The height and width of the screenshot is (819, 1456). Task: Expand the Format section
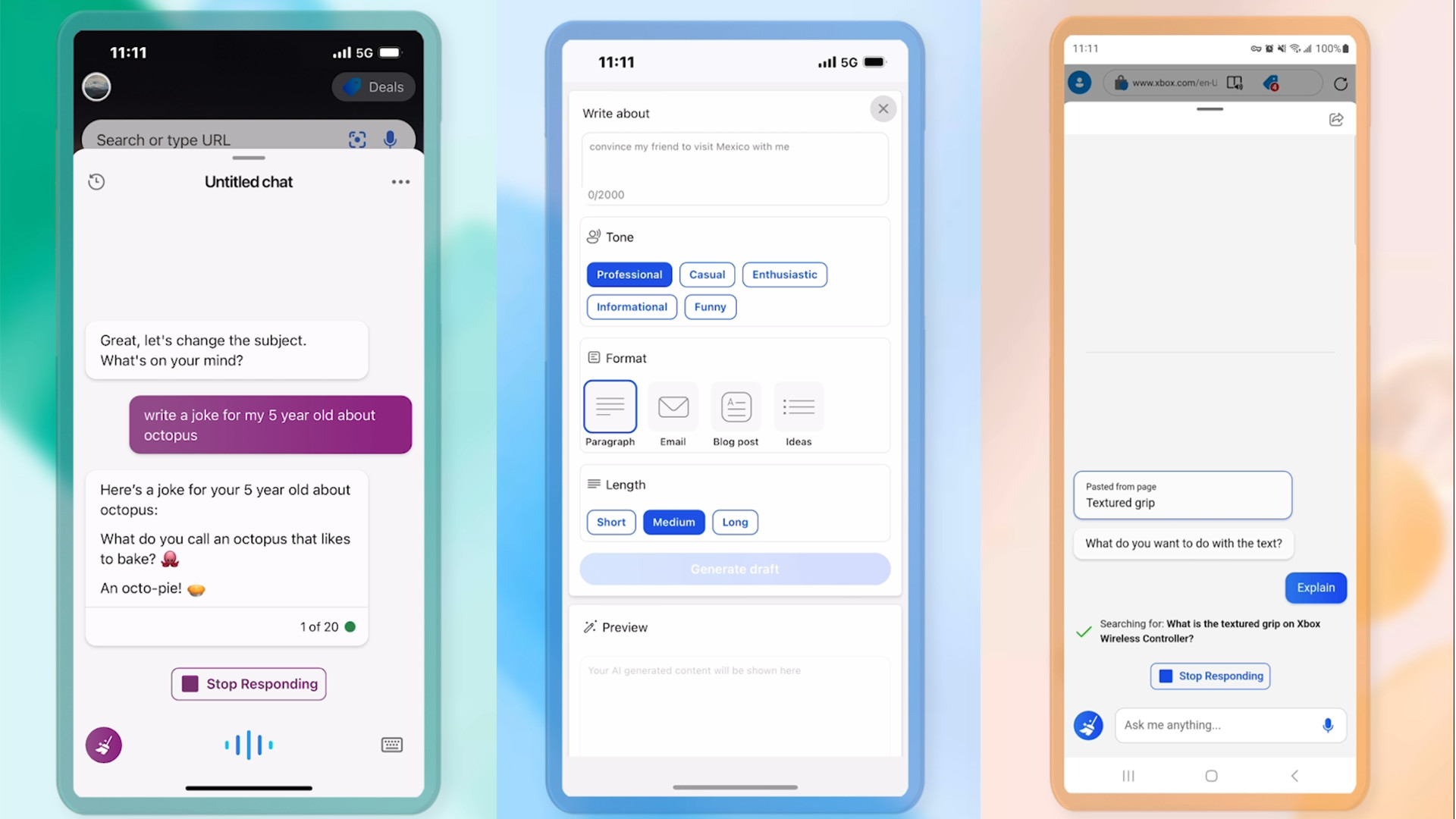click(x=625, y=358)
